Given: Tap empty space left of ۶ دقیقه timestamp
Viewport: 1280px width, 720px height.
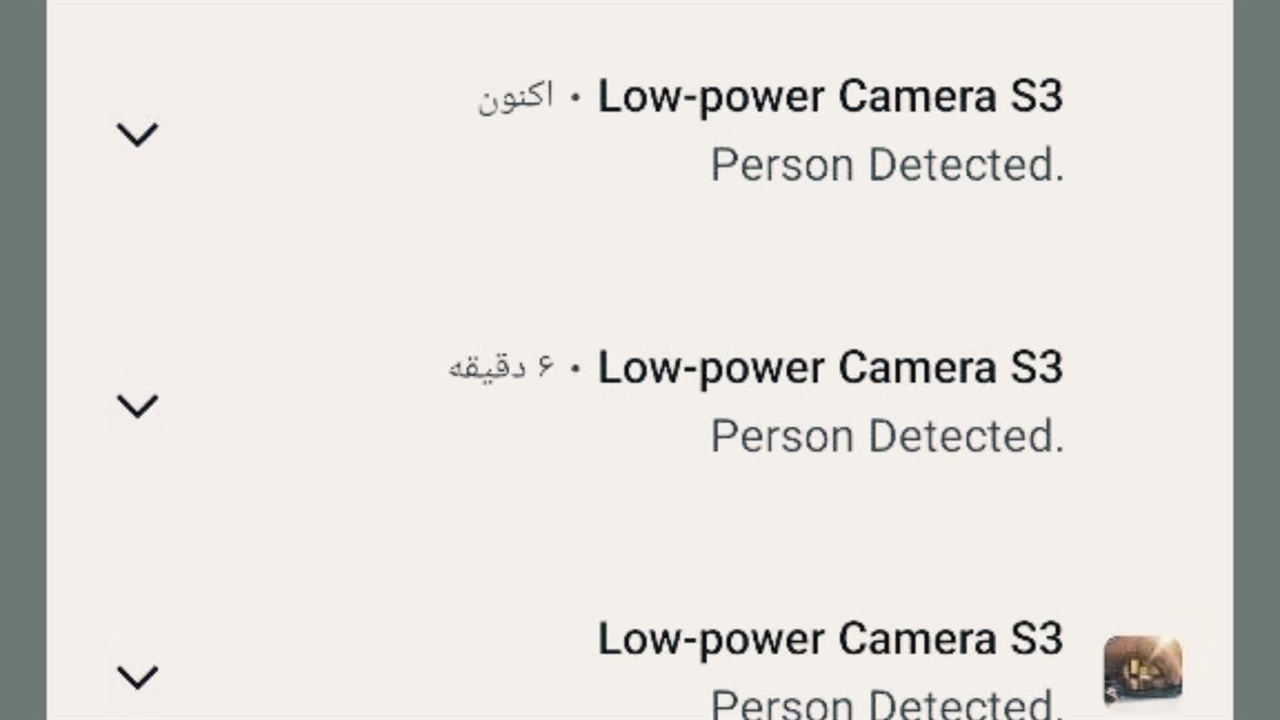Looking at the screenshot, I should pyautogui.click(x=300, y=368).
